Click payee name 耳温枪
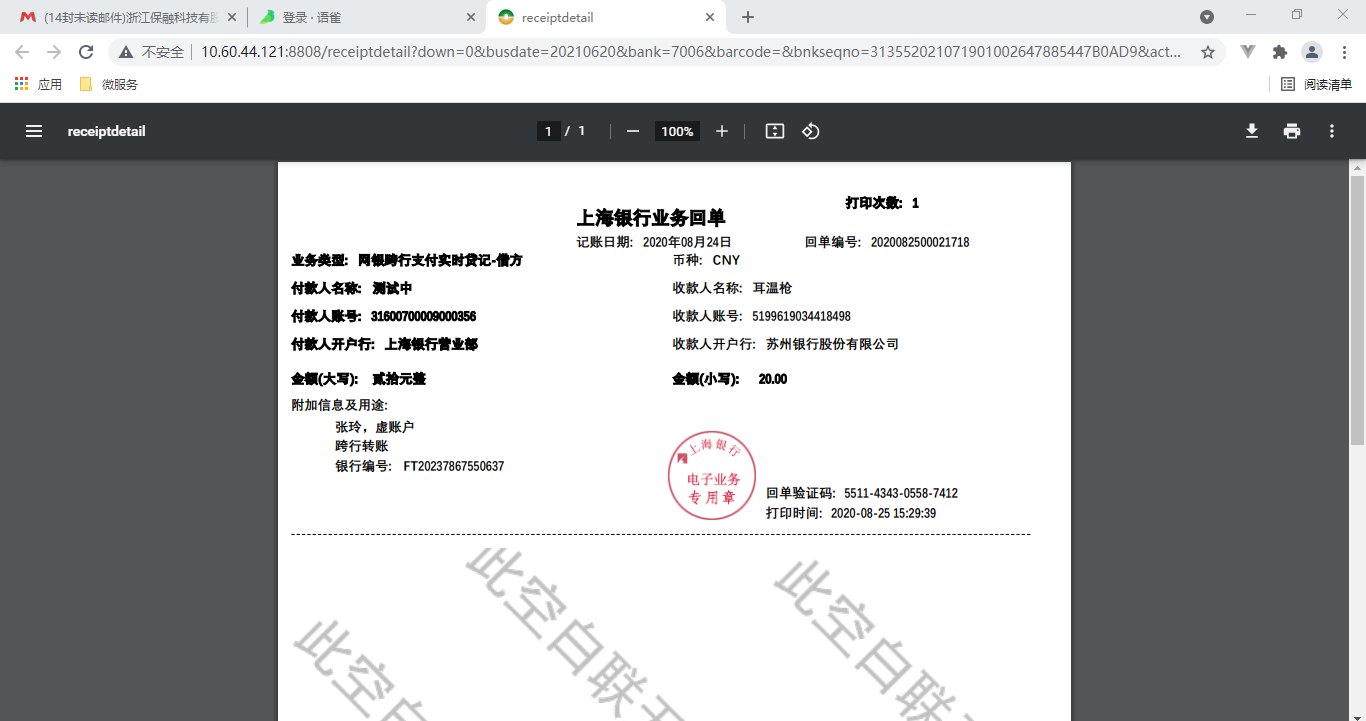This screenshot has height=721, width=1366. point(772,288)
